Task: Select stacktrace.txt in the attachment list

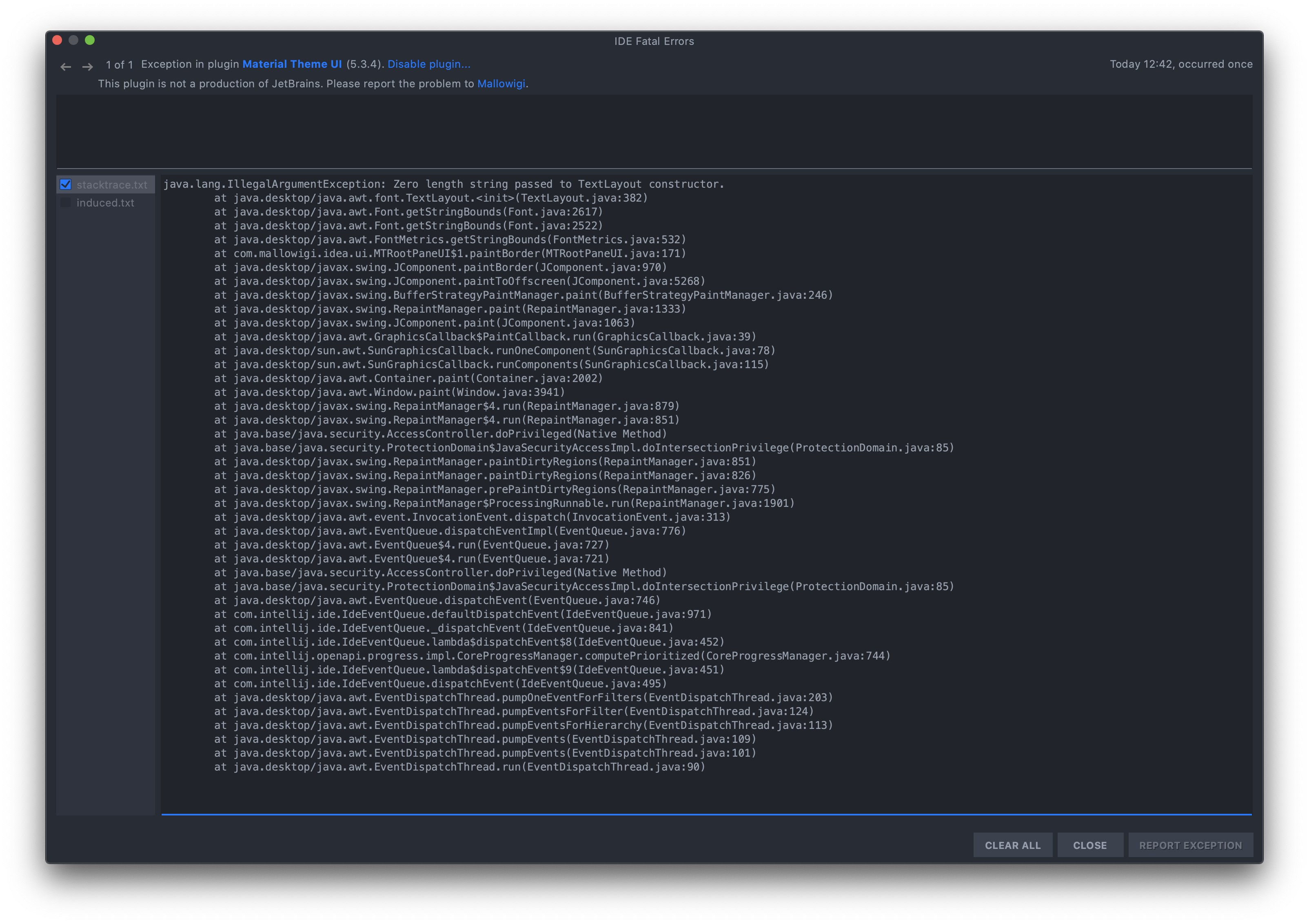Action: click(x=112, y=184)
